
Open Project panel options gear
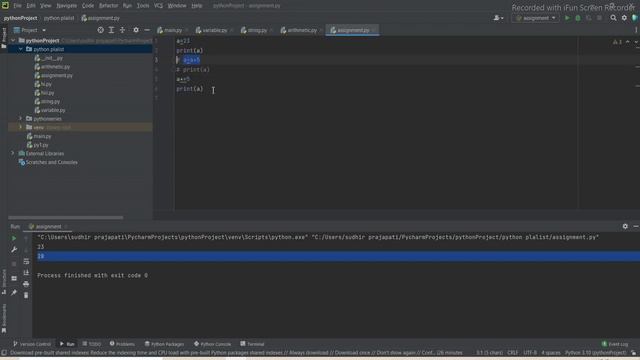(x=136, y=30)
